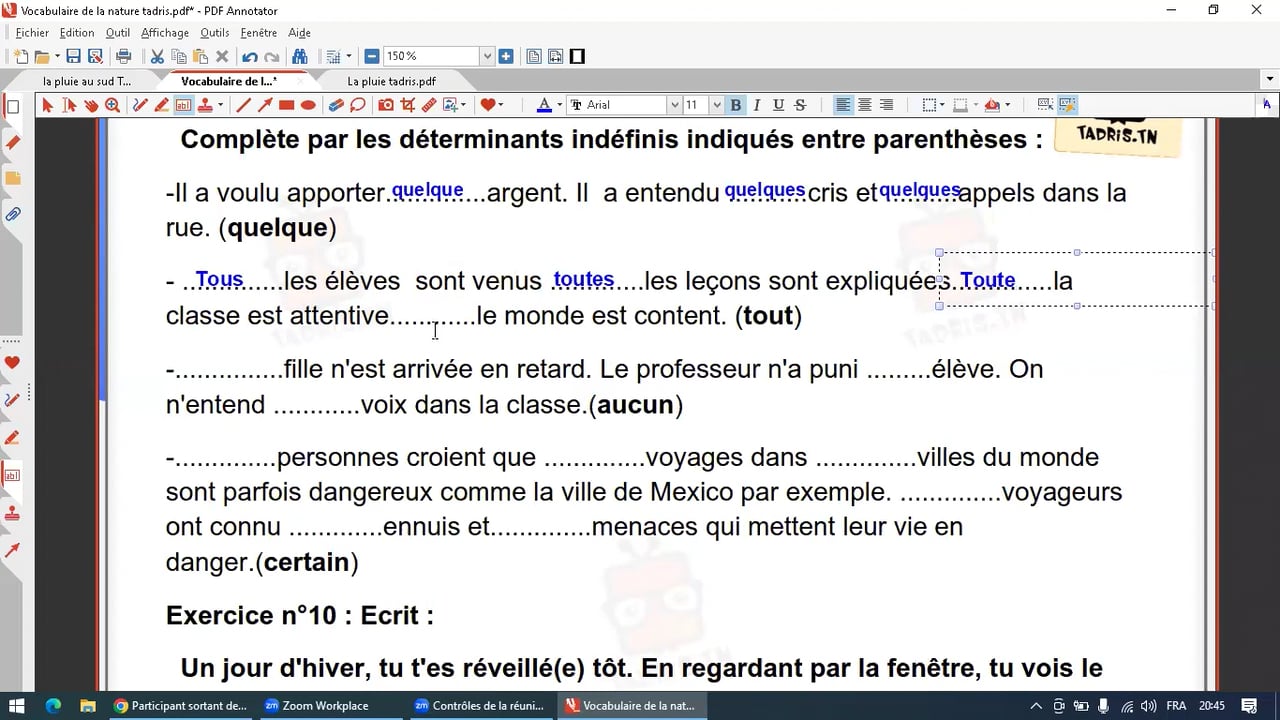Select the Stamp tool
Image resolution: width=1280 pixels, height=720 pixels.
tap(205, 105)
